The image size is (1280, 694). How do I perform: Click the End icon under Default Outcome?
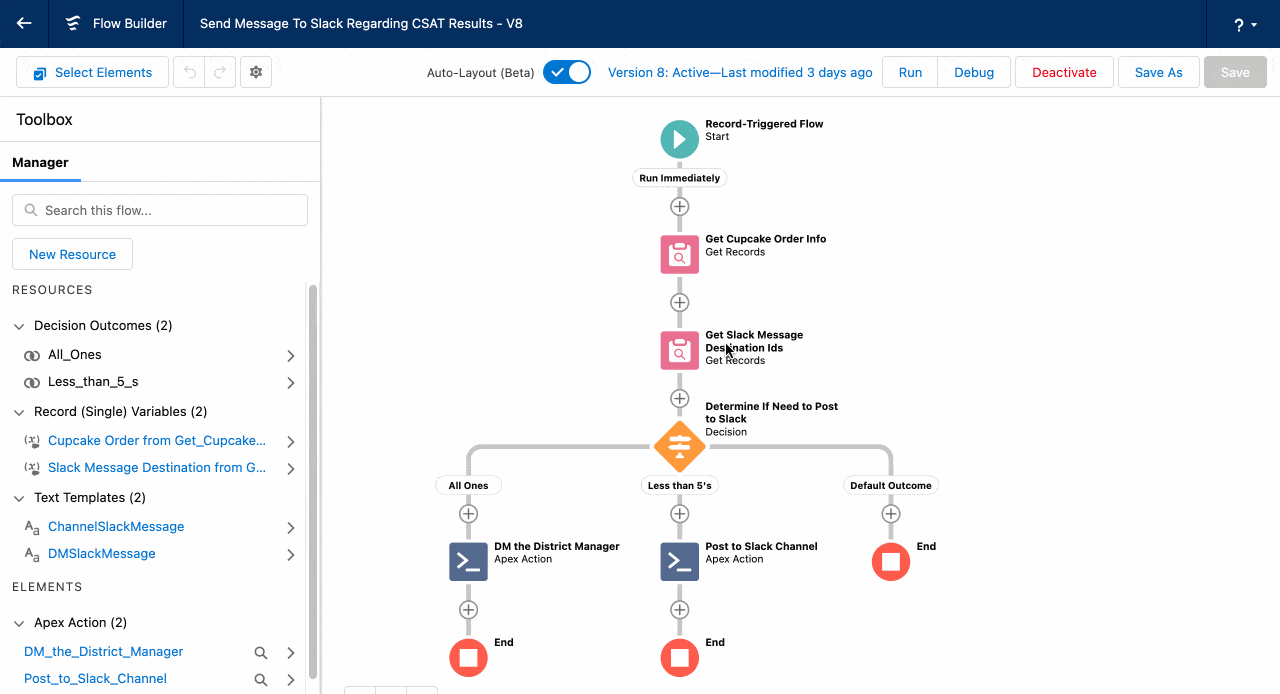pos(891,561)
